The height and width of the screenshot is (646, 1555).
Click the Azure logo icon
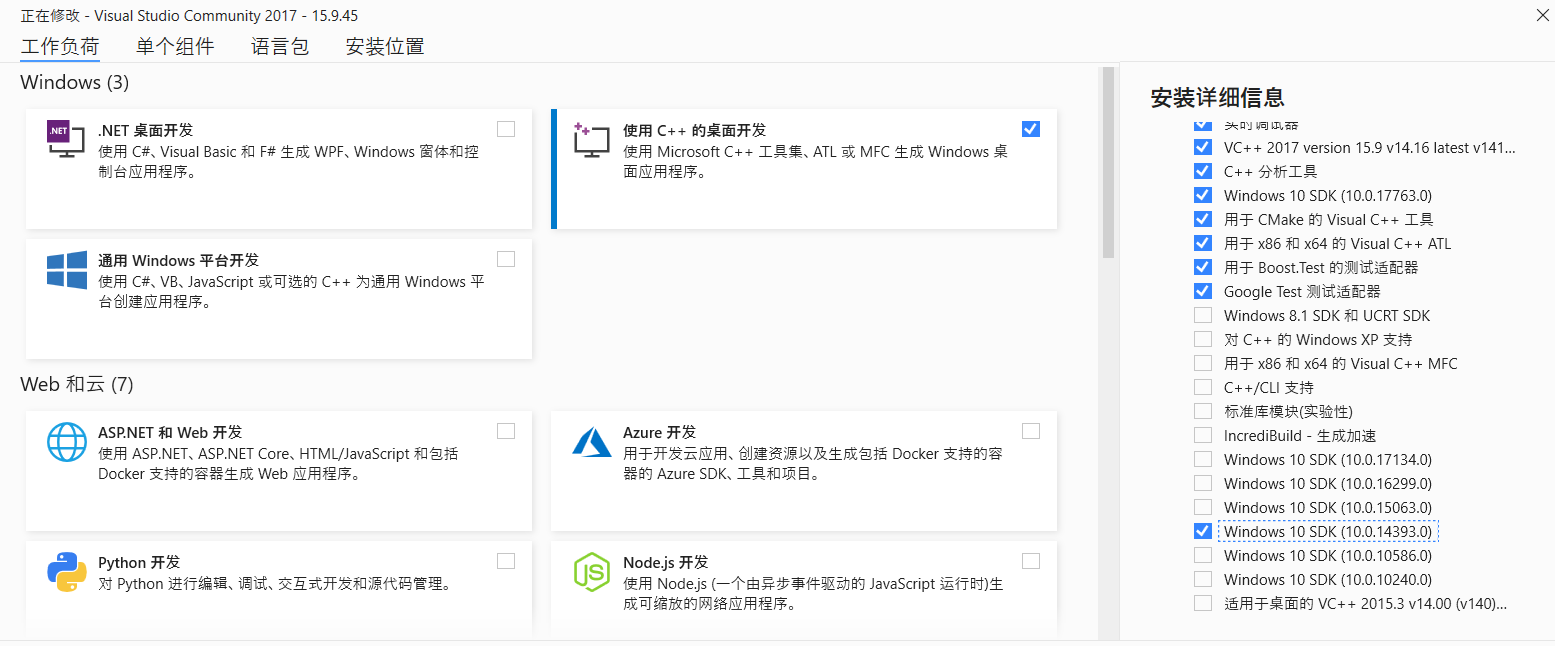tap(592, 441)
